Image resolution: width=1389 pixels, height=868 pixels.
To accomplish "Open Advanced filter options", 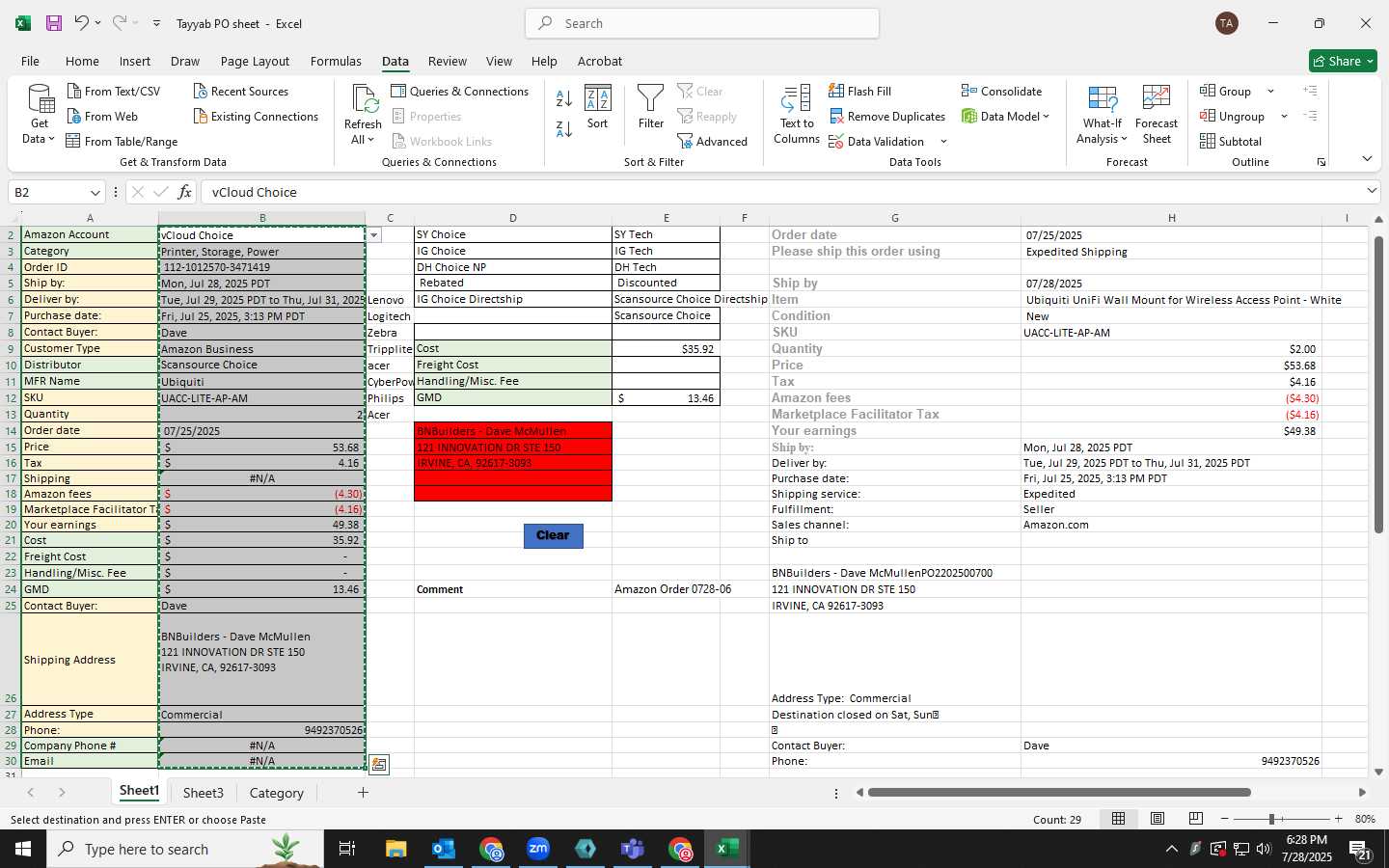I will click(x=712, y=141).
